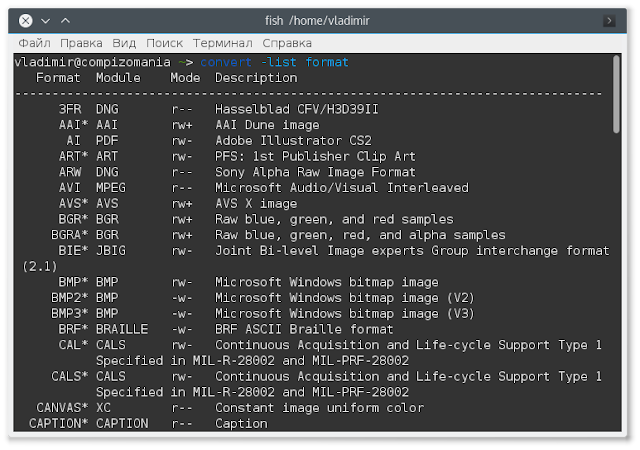Click the prompt vladimir@compizomania text
This screenshot has width=640, height=450.
coord(92,62)
